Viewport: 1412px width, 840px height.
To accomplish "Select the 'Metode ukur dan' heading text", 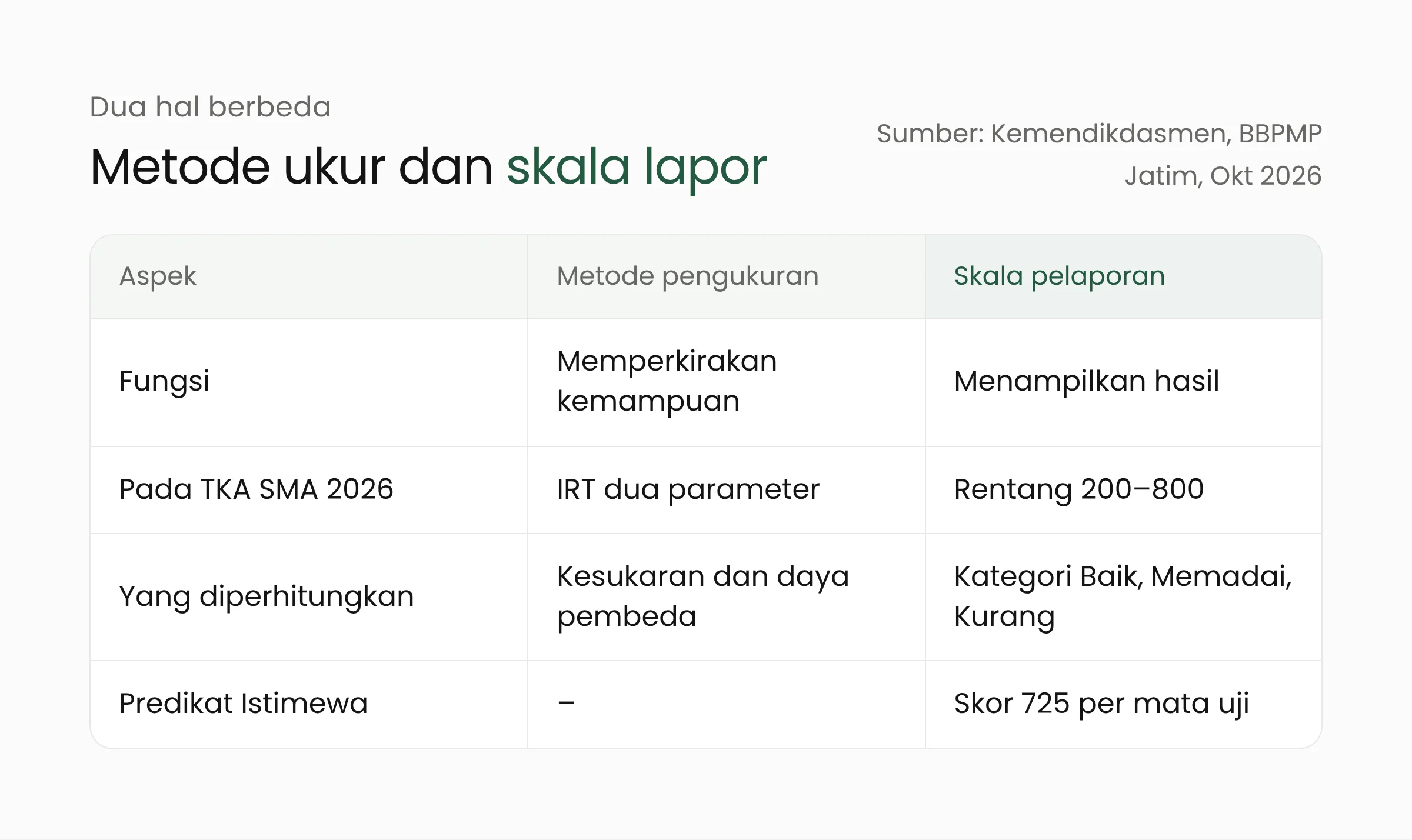I will 291,167.
